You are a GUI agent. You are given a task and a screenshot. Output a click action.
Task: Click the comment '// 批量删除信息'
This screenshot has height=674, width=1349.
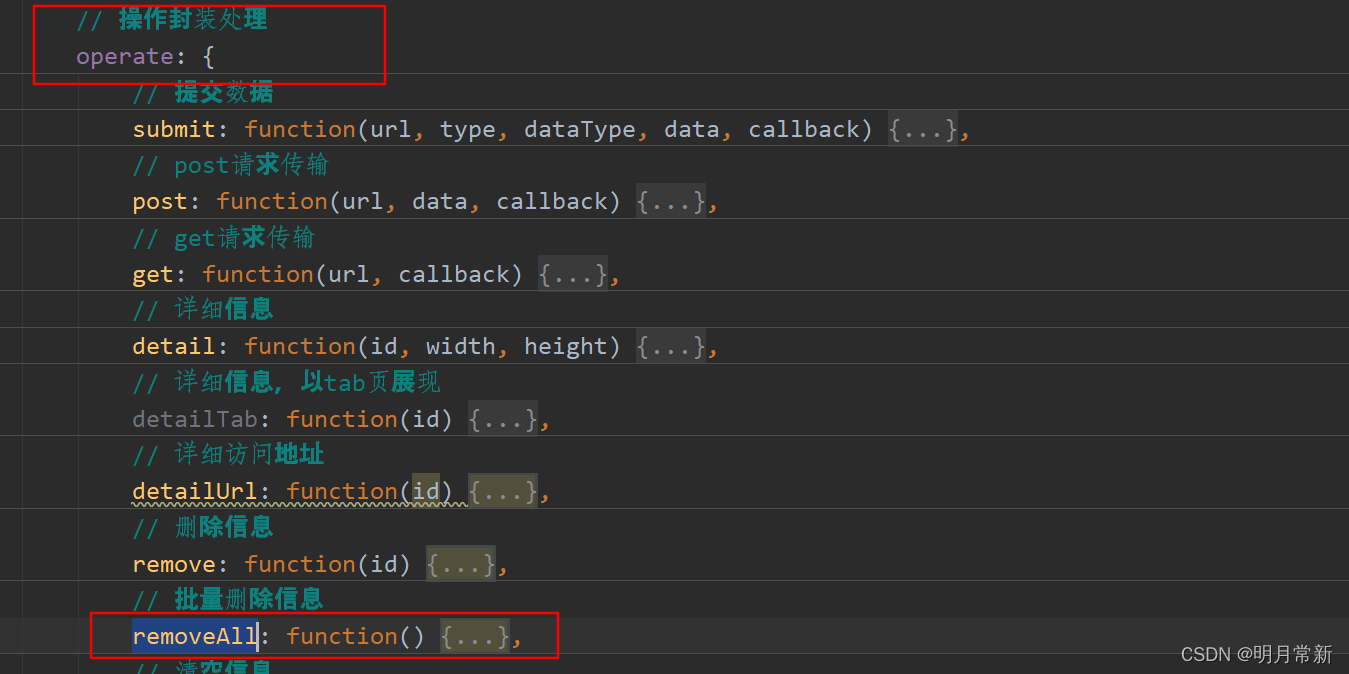227,599
